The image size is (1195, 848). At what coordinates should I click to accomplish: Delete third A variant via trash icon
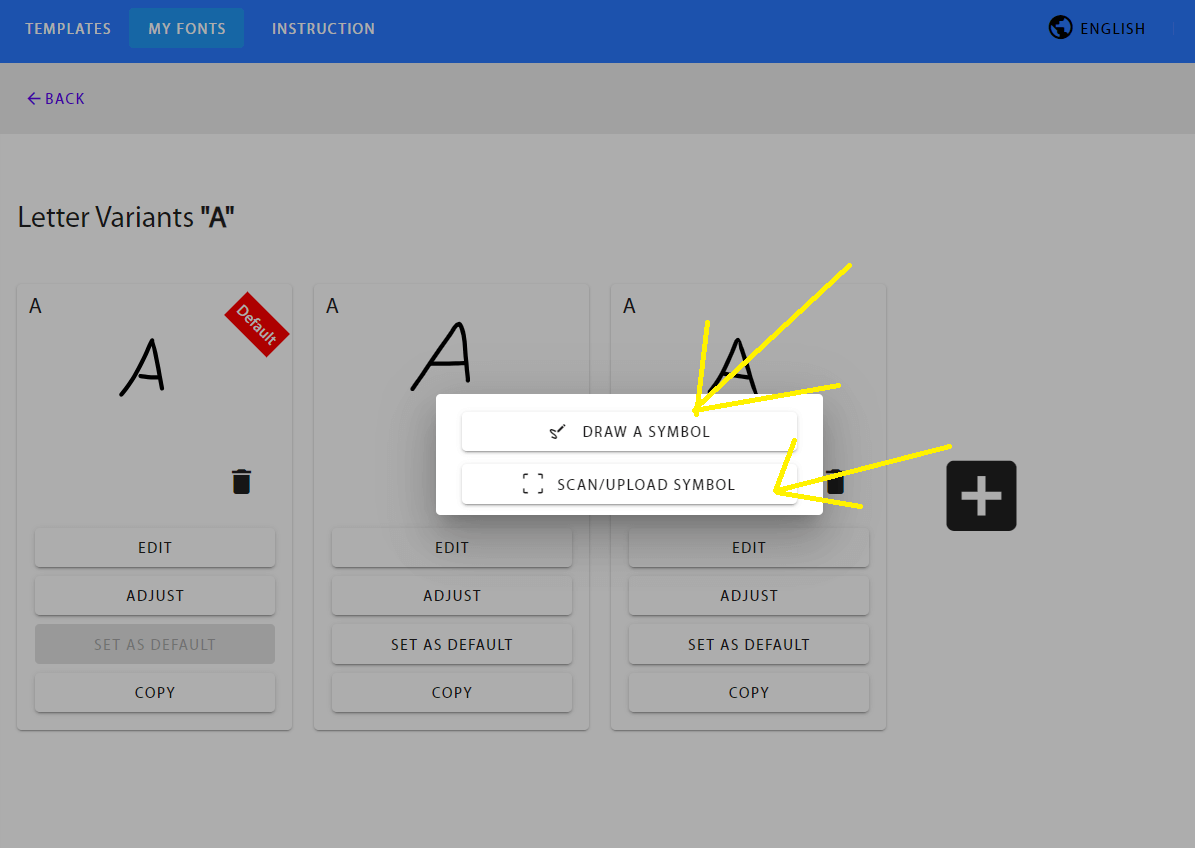pyautogui.click(x=835, y=482)
